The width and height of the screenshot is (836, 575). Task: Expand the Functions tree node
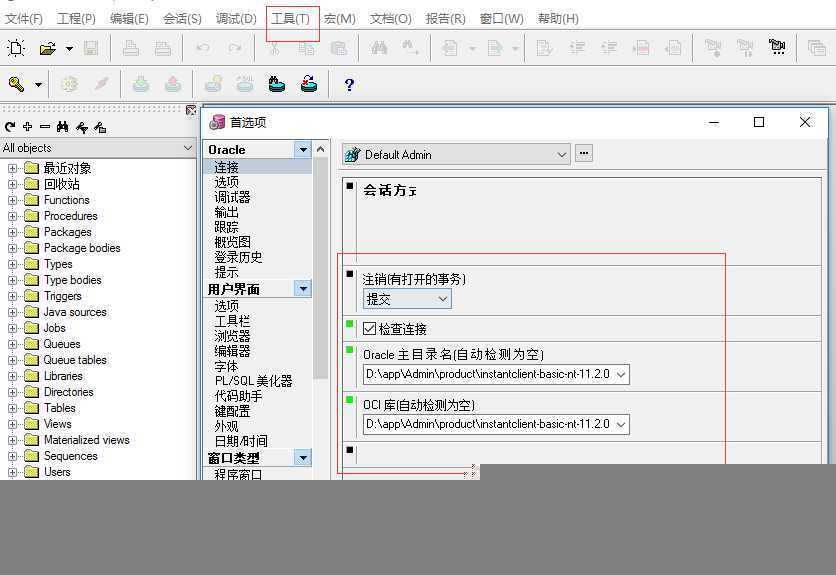coord(12,201)
